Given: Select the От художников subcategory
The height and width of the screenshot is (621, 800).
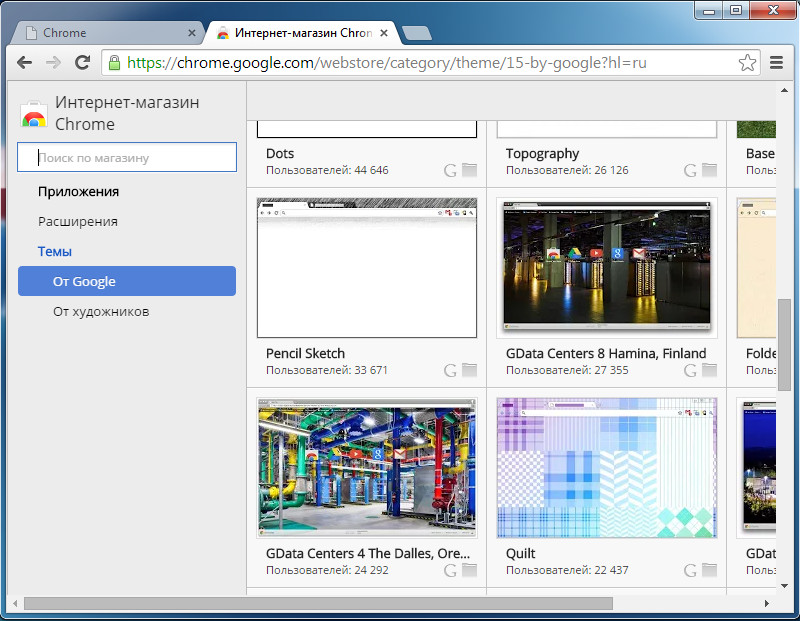Looking at the screenshot, I should click(x=101, y=311).
